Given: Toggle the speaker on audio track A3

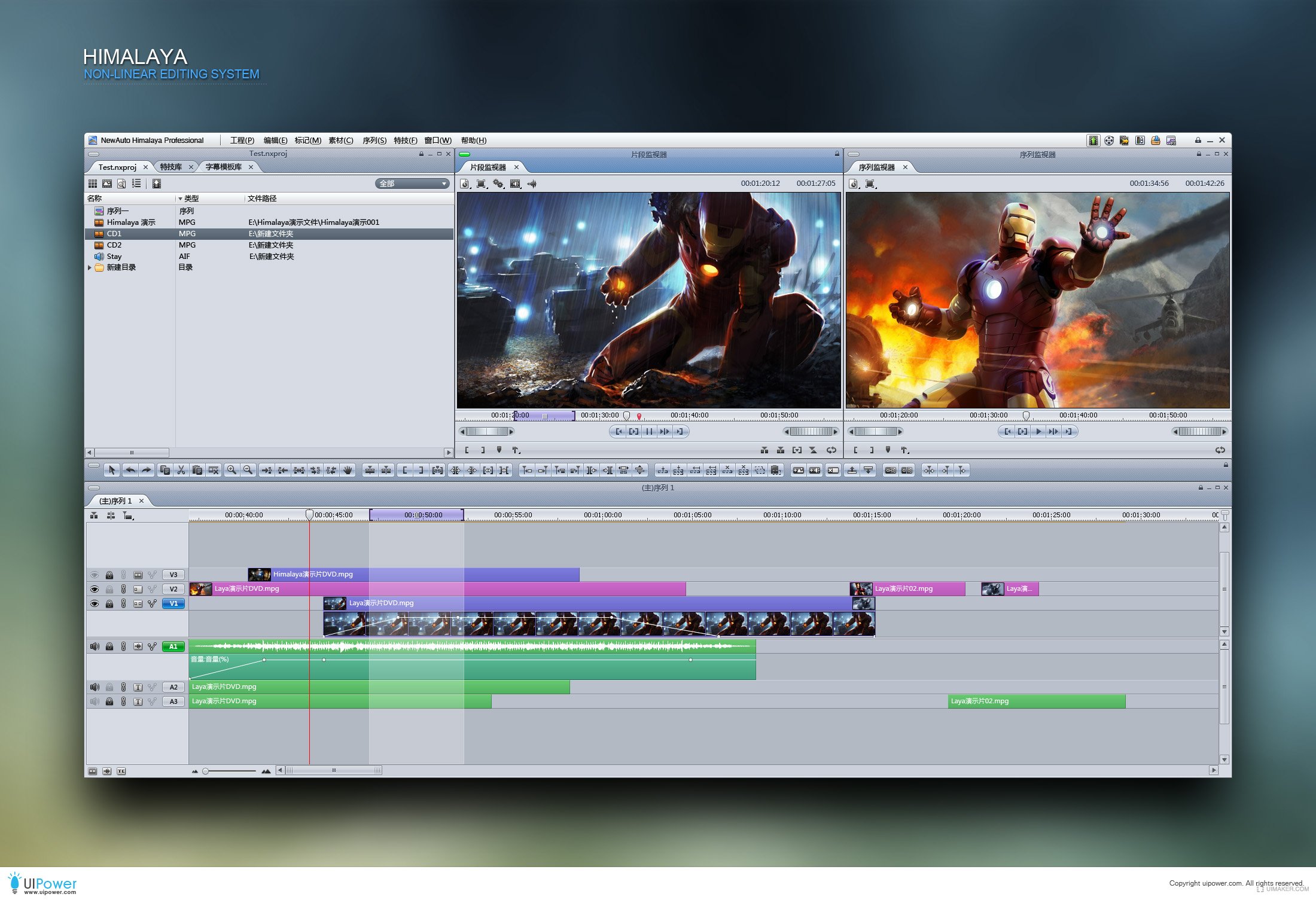Looking at the screenshot, I should (95, 701).
